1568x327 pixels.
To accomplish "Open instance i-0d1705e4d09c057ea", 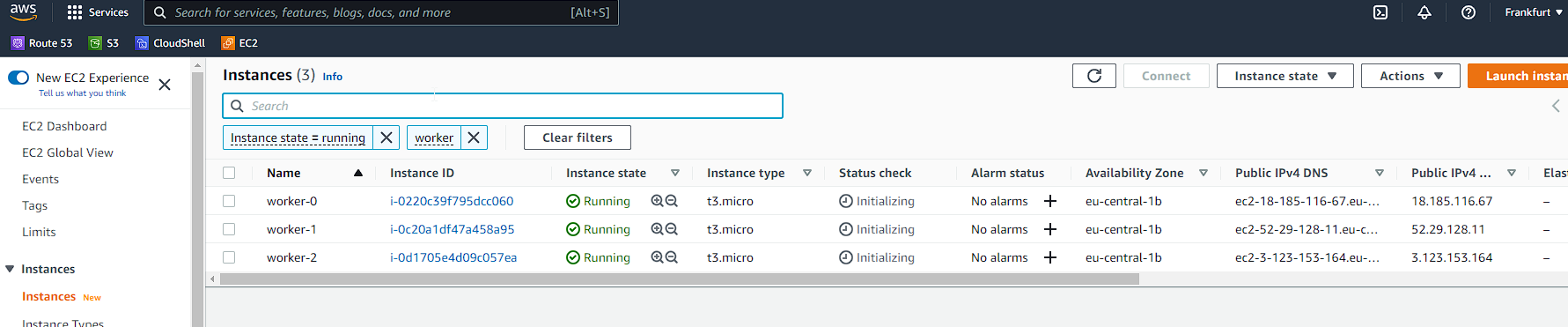I will [453, 257].
